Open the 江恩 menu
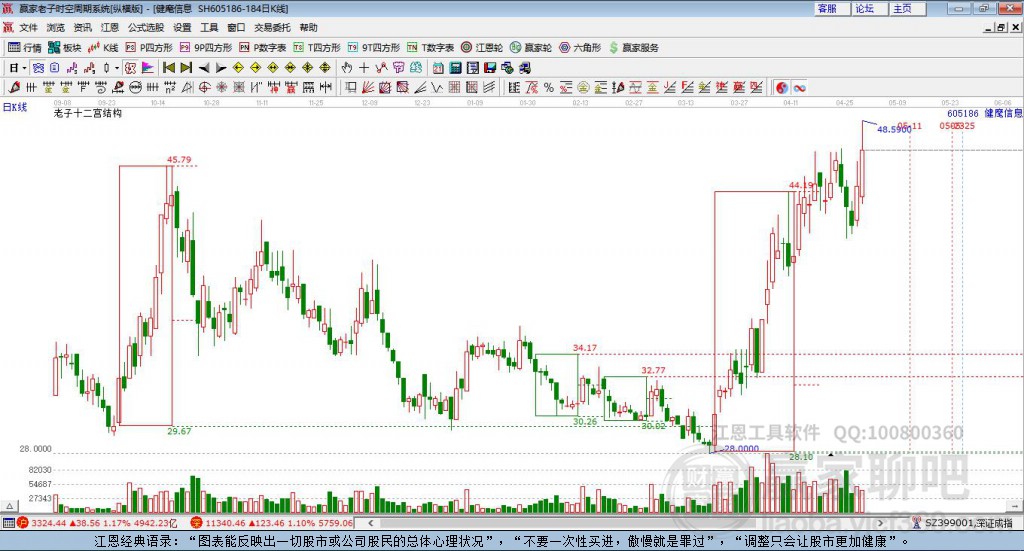Screen dimensions: 1024x551 pos(110,27)
